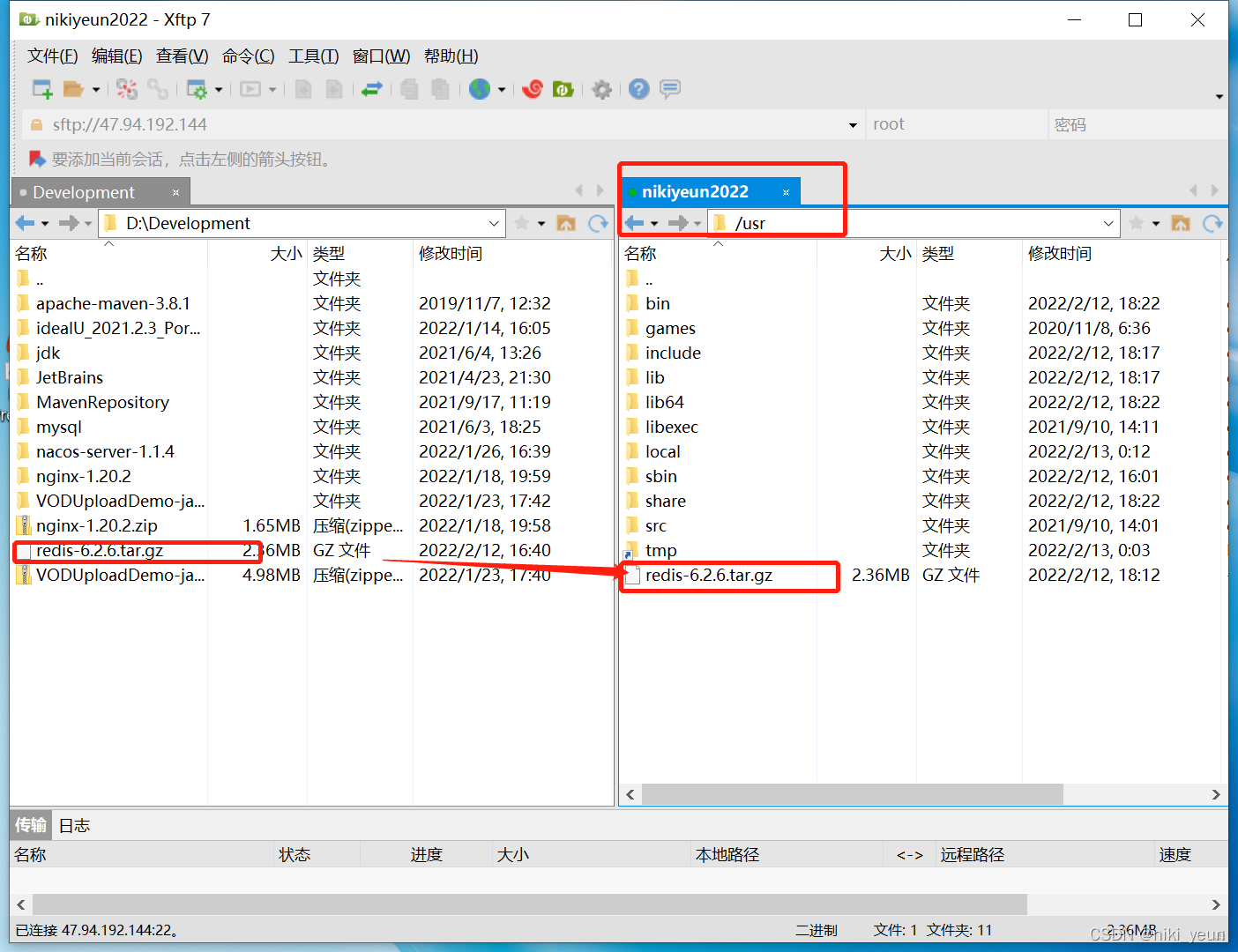Viewport: 1238px width, 952px height.
Task: Open Options via the gear icon
Action: tap(601, 89)
